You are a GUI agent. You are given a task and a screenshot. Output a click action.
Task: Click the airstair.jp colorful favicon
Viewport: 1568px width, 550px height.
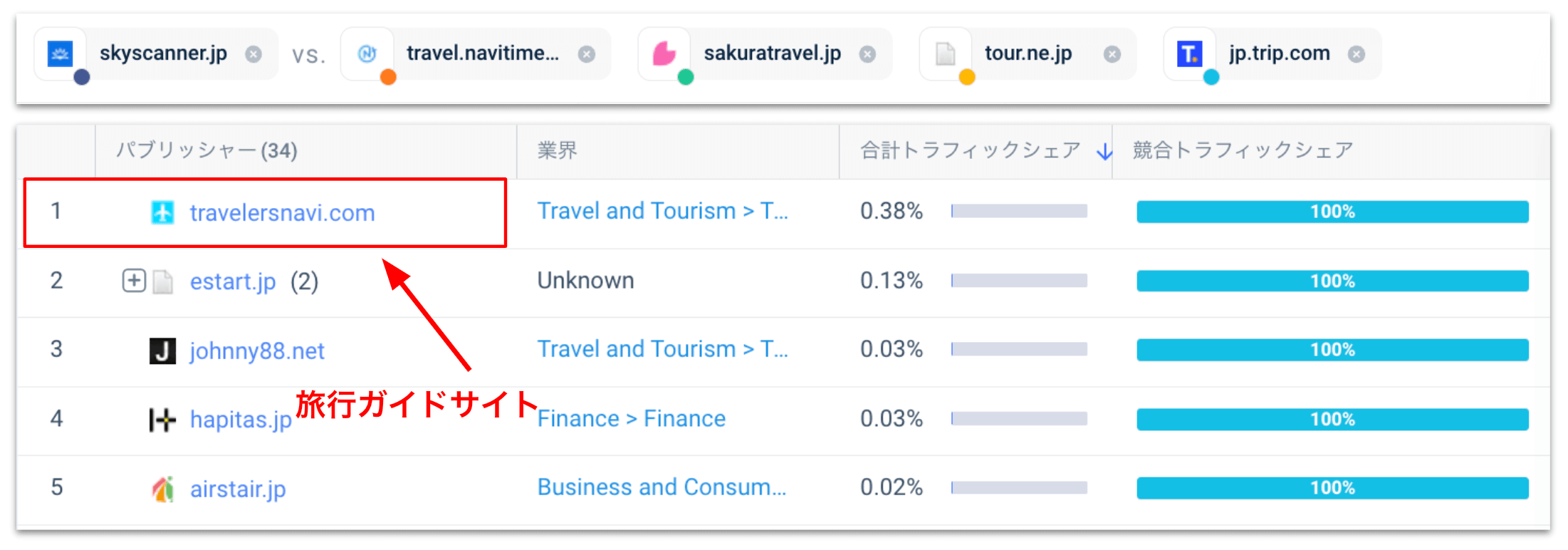point(162,488)
